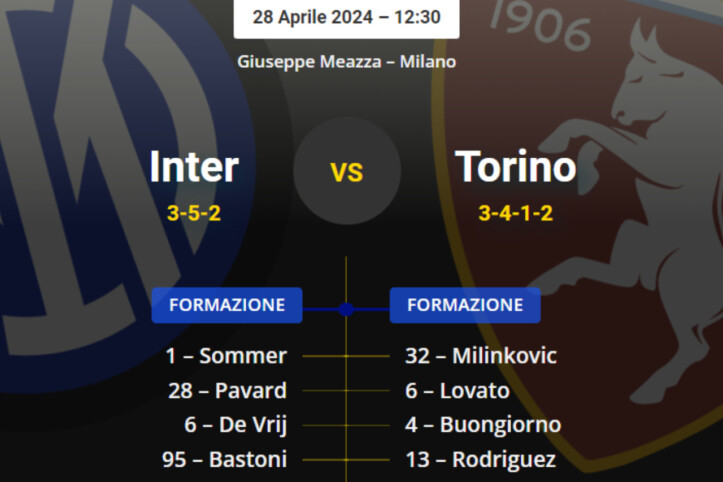Click the blue dot between the Formazione buttons
The image size is (723, 482).
[x=346, y=310]
